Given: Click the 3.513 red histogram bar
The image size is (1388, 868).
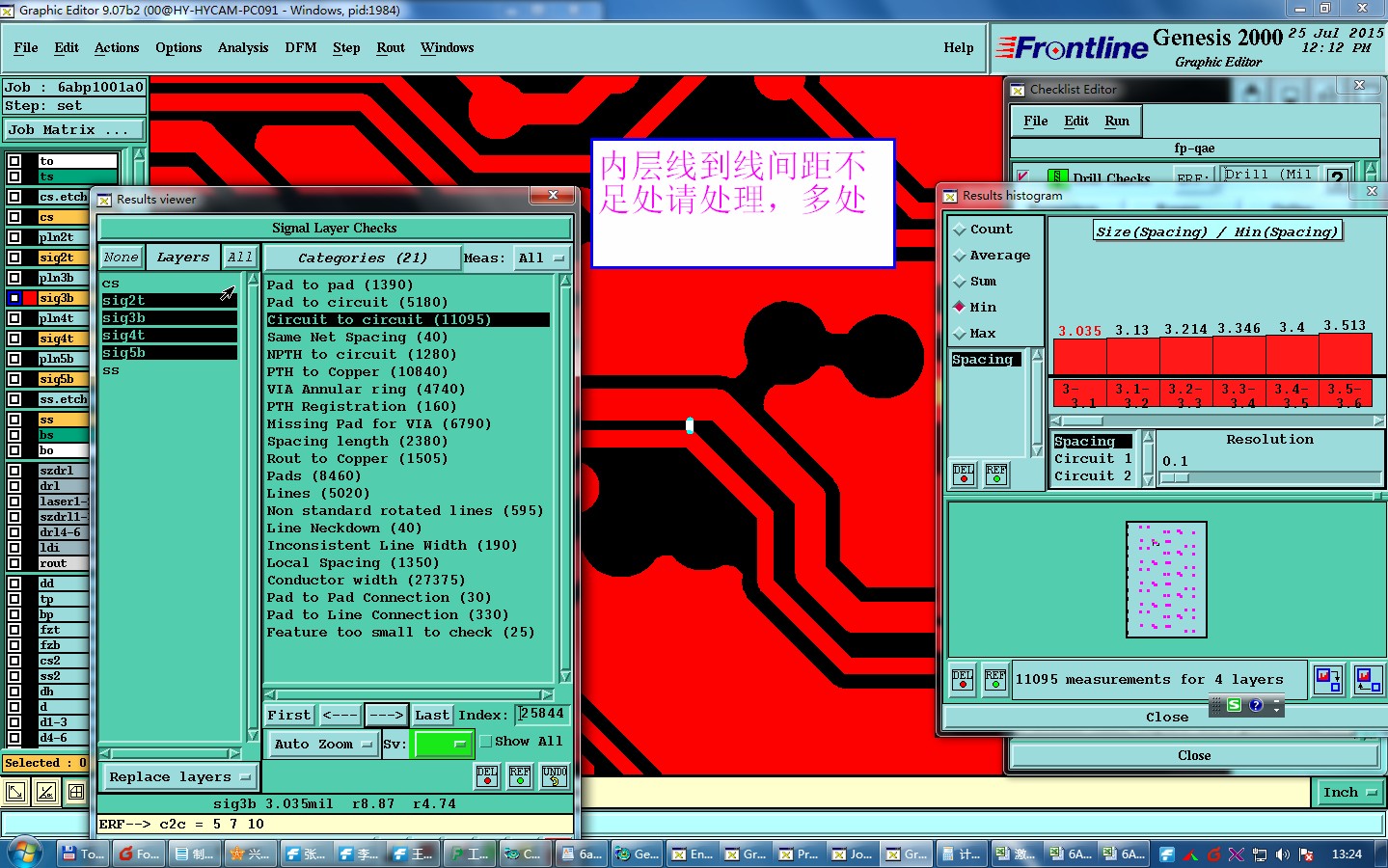Looking at the screenshot, I should coord(1345,354).
